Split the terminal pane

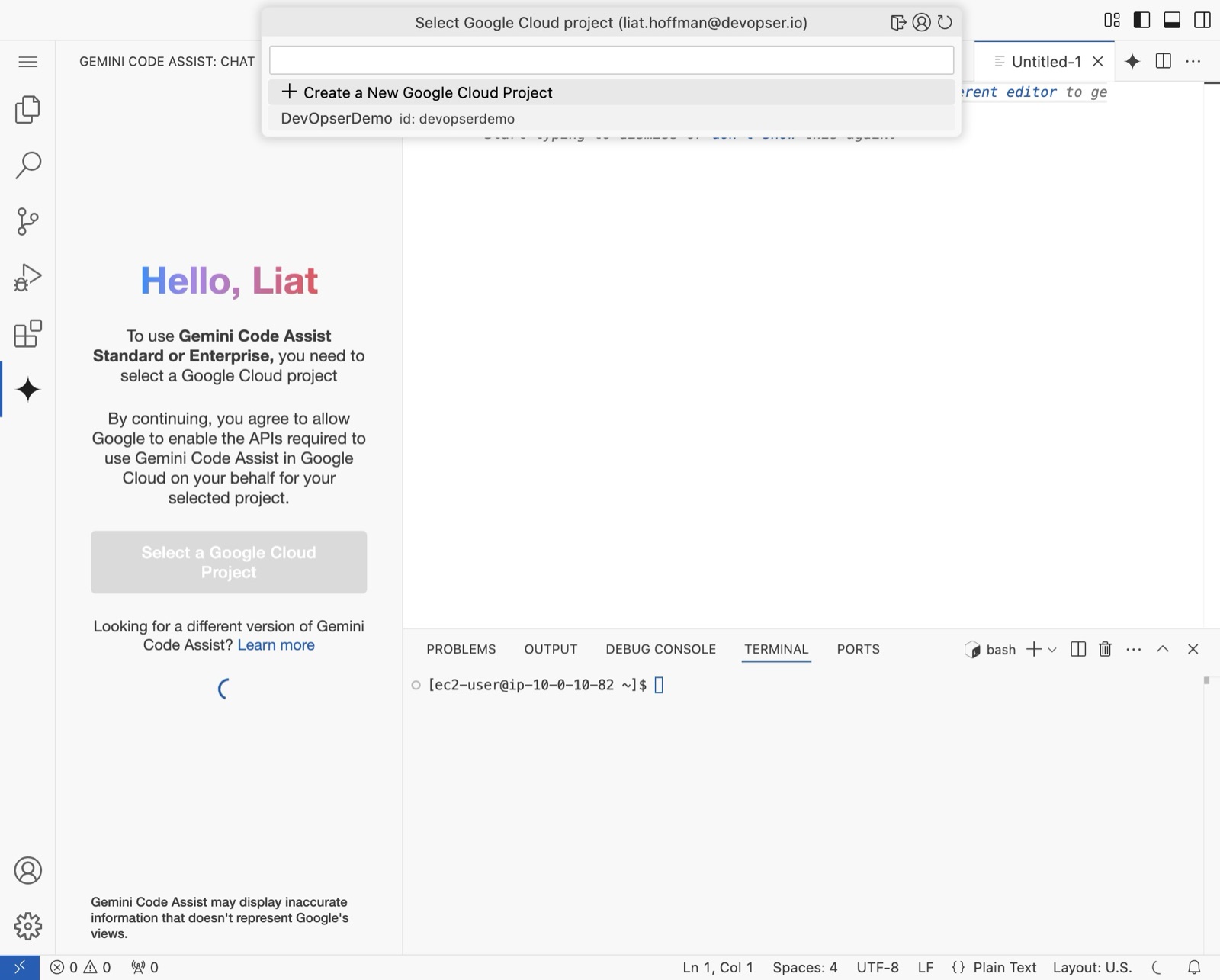point(1078,649)
